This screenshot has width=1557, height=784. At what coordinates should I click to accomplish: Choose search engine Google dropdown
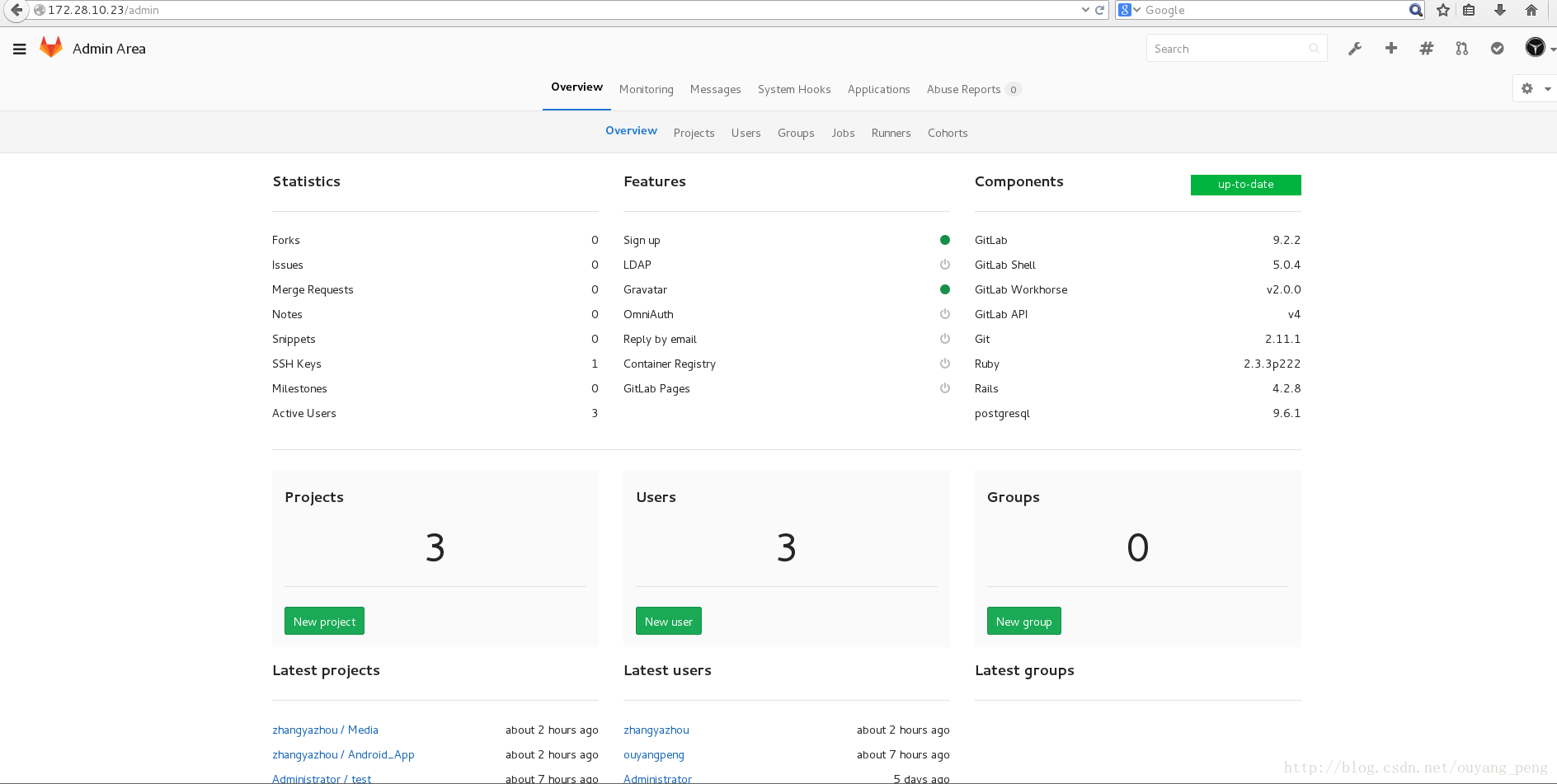1129,10
